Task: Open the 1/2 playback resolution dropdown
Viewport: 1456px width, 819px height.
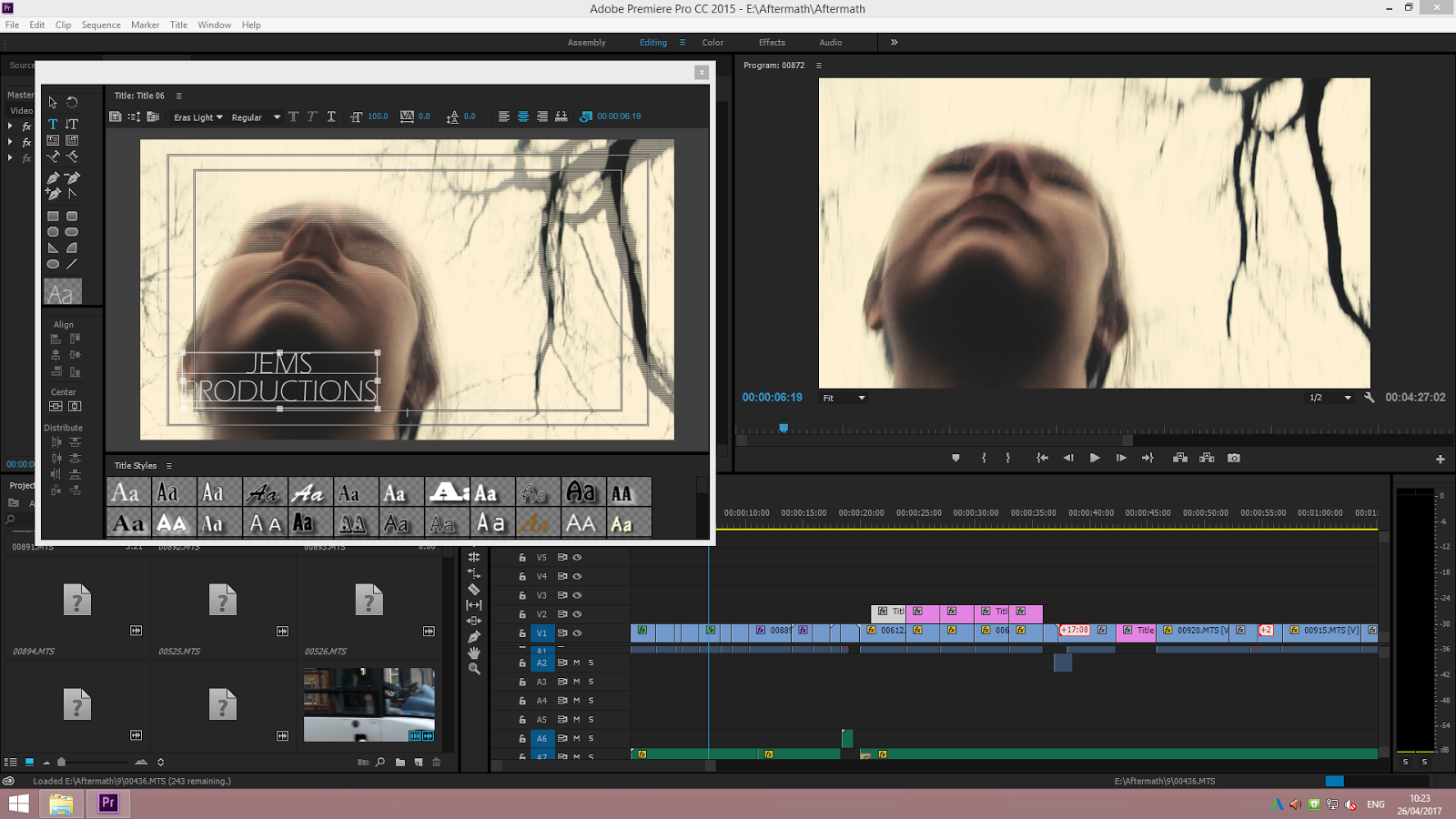Action: pyautogui.click(x=1330, y=398)
